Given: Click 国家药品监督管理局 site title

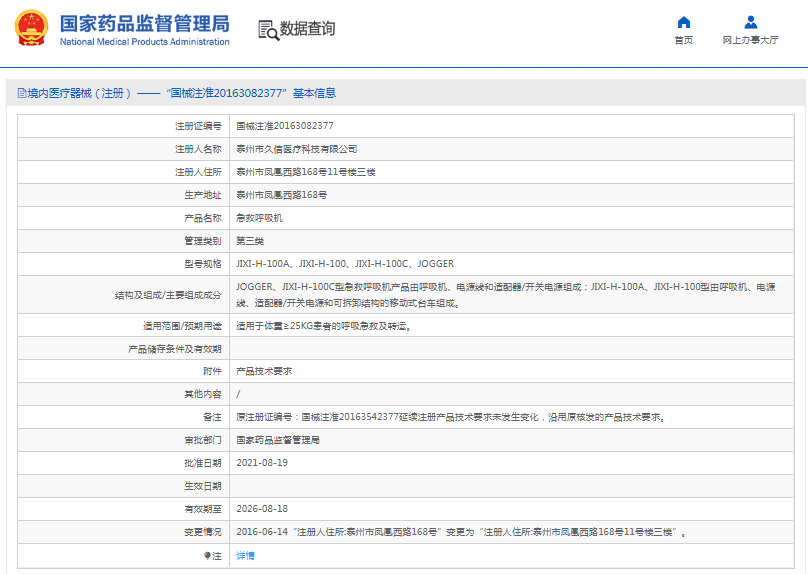Looking at the screenshot, I should coord(145,24).
